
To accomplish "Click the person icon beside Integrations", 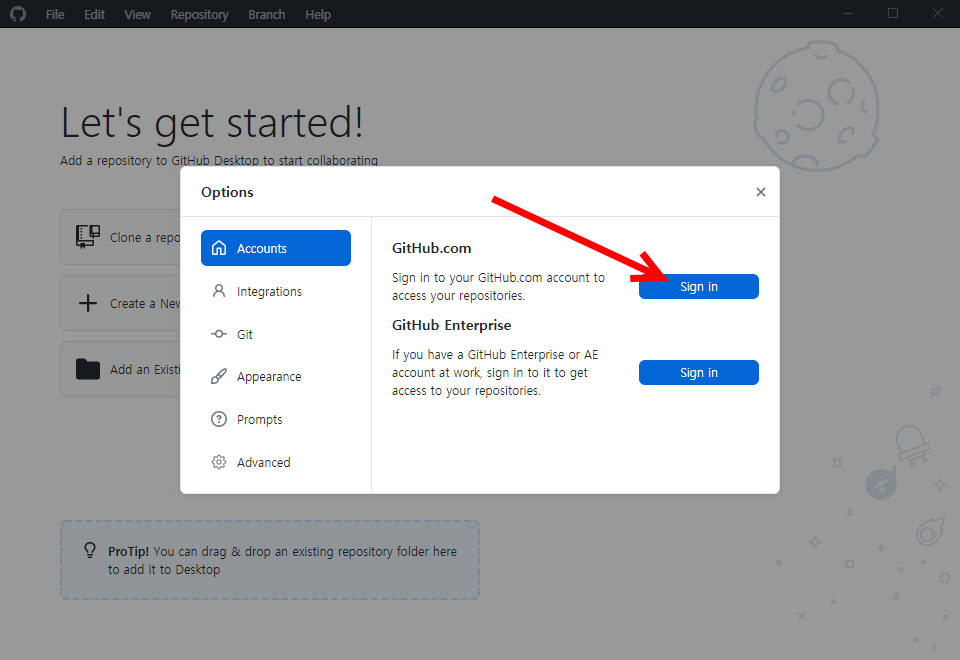I will tap(219, 291).
